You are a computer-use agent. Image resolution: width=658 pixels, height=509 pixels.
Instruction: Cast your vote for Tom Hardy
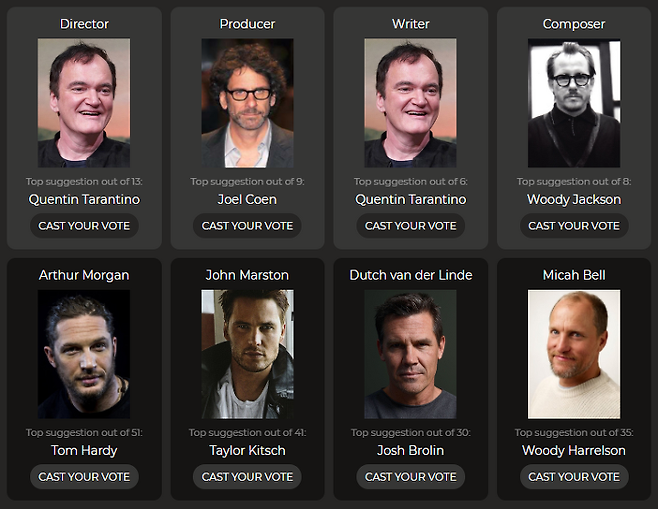pos(84,477)
